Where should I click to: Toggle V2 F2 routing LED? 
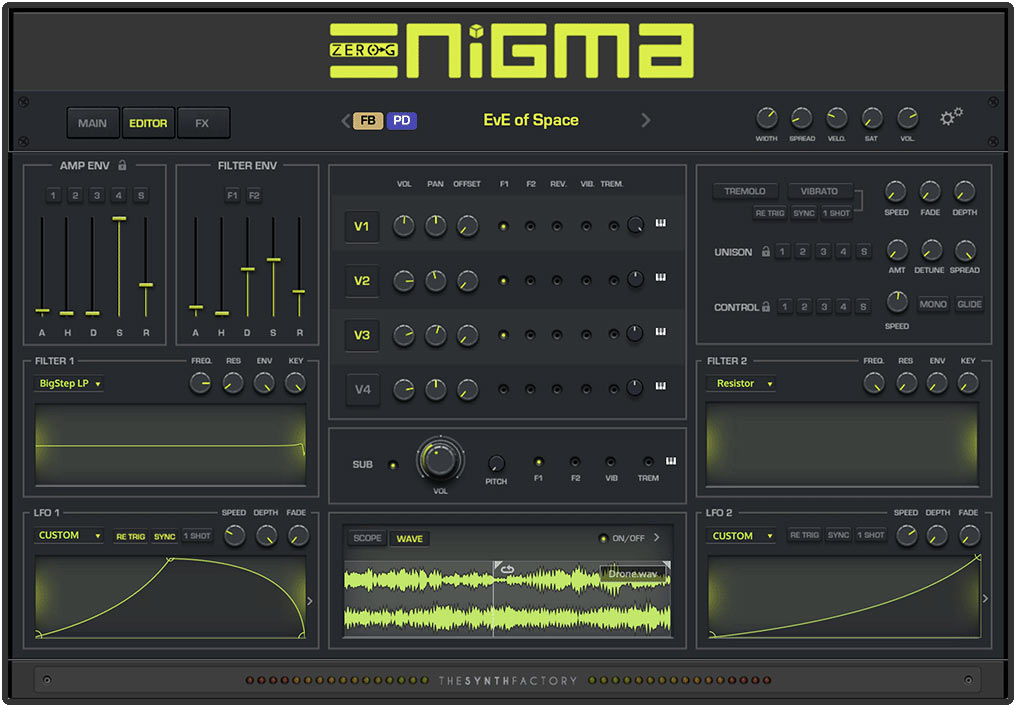[530, 281]
